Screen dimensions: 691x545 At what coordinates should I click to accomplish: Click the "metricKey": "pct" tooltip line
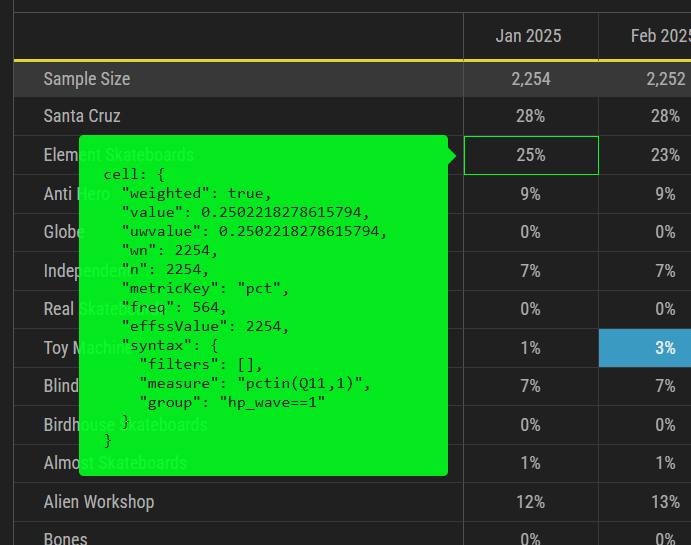click(205, 289)
